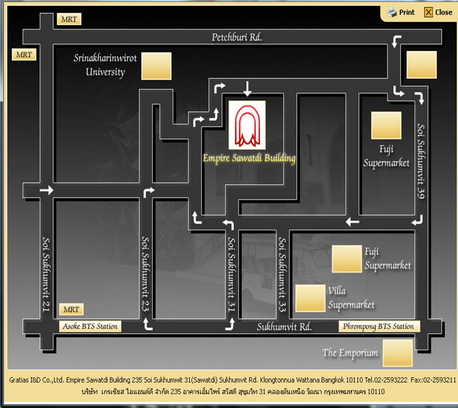Click the Villa Supermarket label
This screenshot has height=408, width=458.
click(x=351, y=298)
